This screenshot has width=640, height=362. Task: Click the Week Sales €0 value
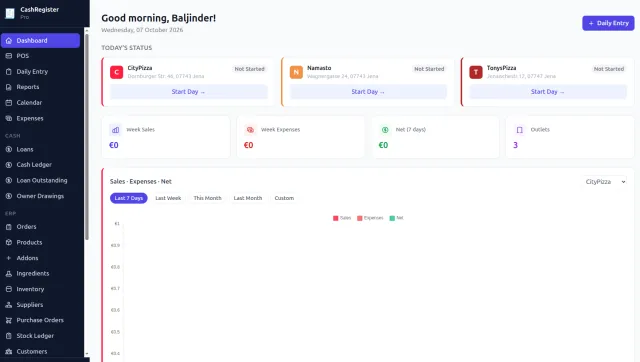(114, 145)
